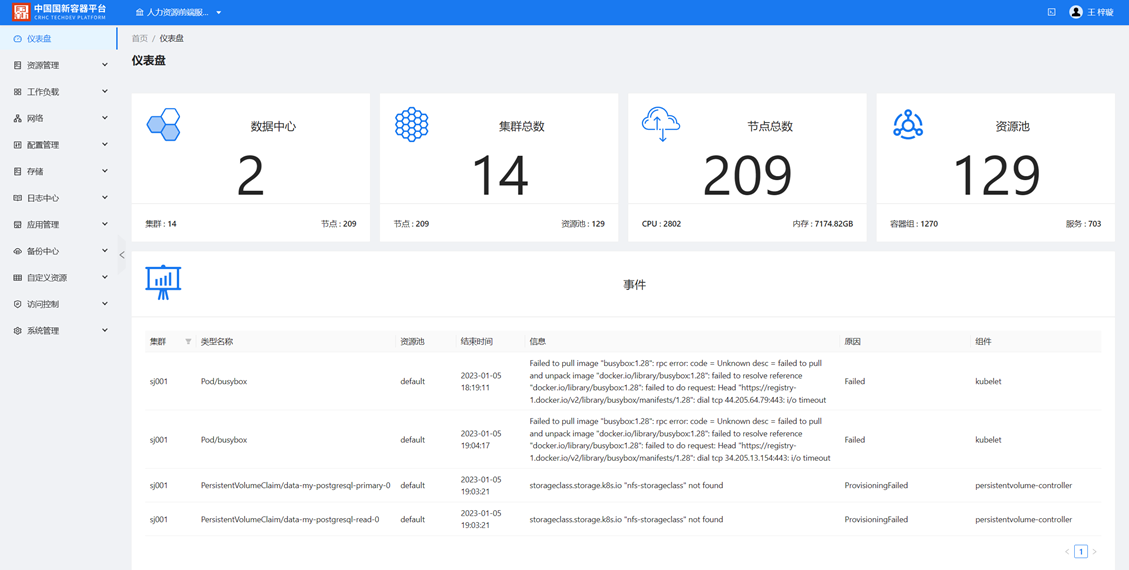Select the Pod/busybox first event row
The width and height of the screenshot is (1129, 570).
pos(224,381)
